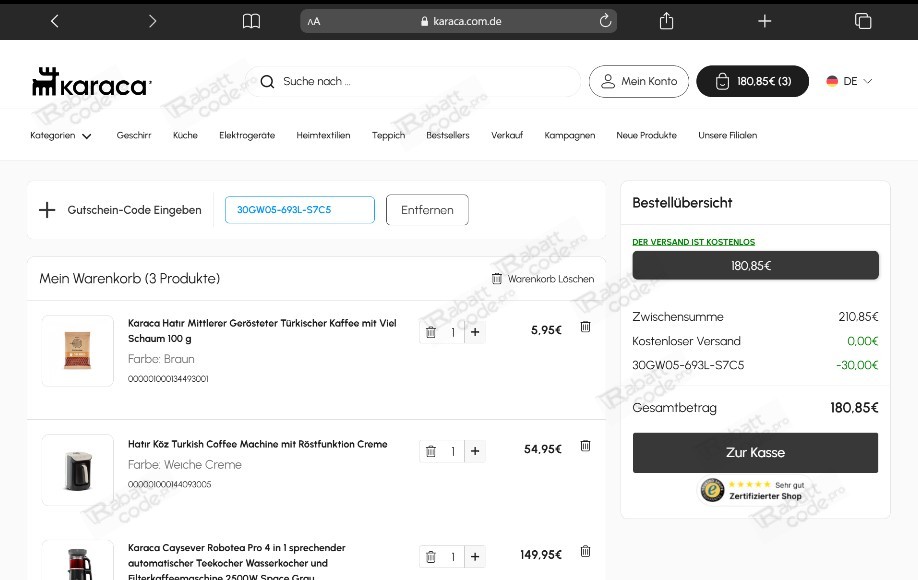Increase quantity of Hatır Kaffee 100 g

pos(475,332)
